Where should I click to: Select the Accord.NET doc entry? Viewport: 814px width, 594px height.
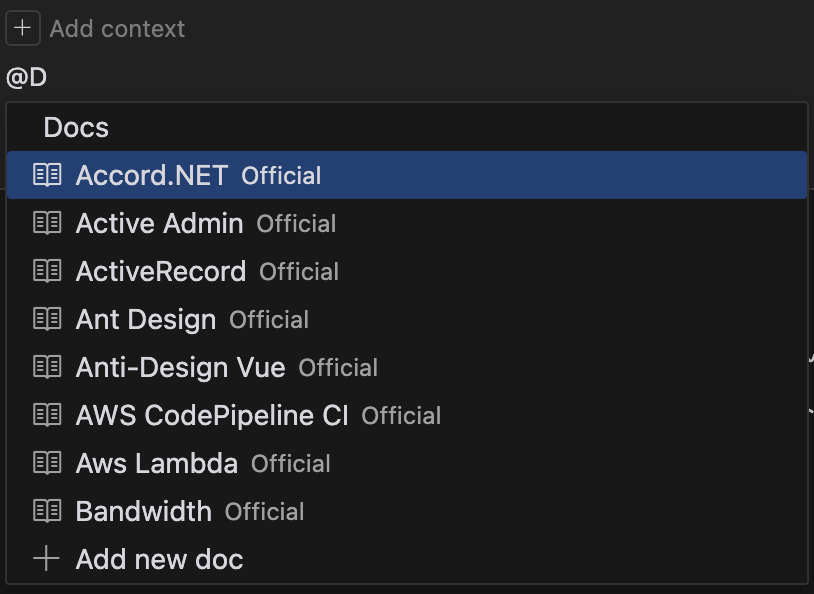point(407,175)
